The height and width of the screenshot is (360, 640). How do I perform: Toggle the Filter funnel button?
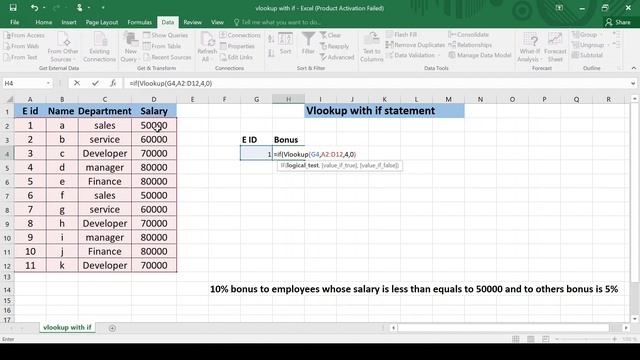pos(308,43)
